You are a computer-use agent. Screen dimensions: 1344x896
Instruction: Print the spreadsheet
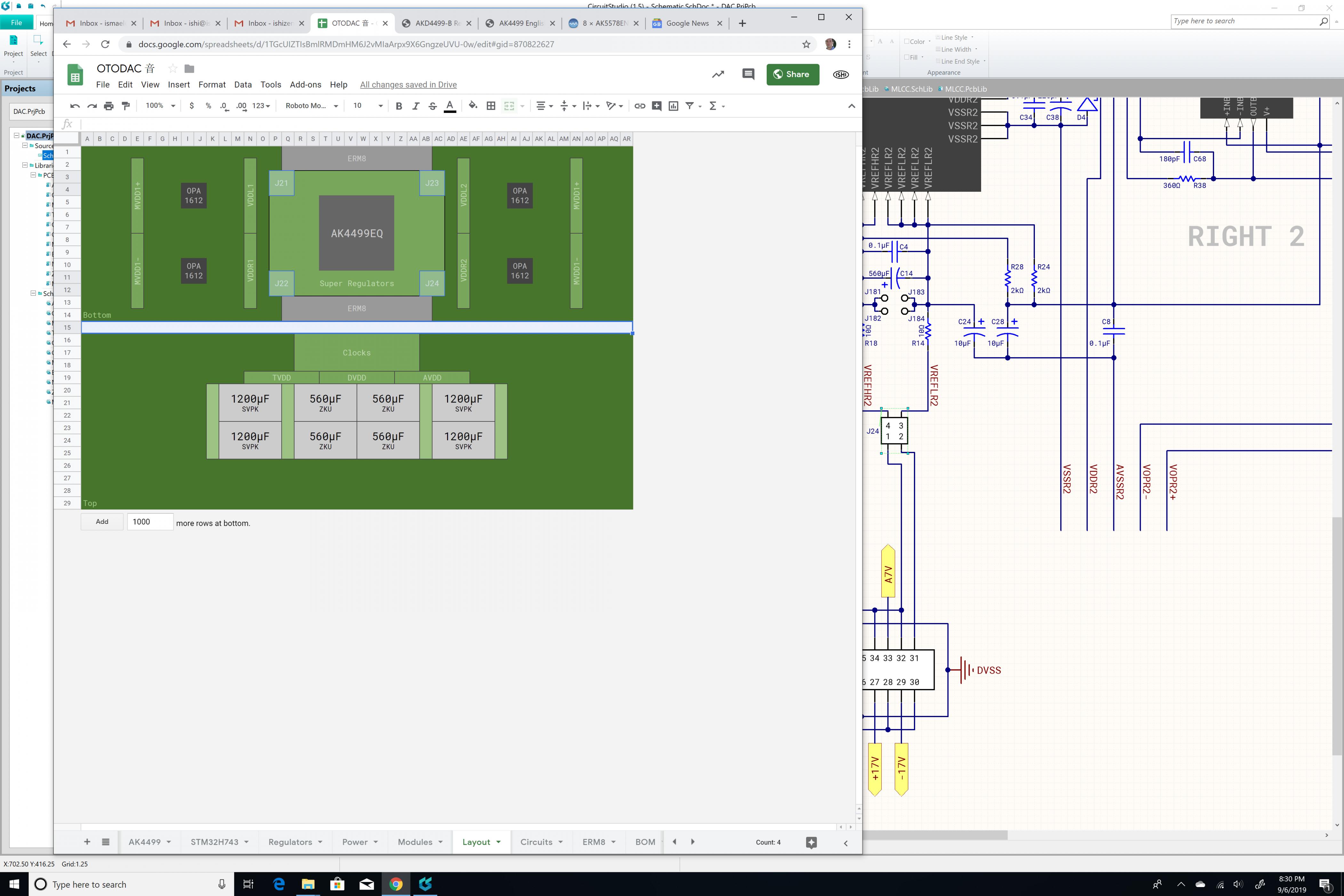pyautogui.click(x=108, y=106)
